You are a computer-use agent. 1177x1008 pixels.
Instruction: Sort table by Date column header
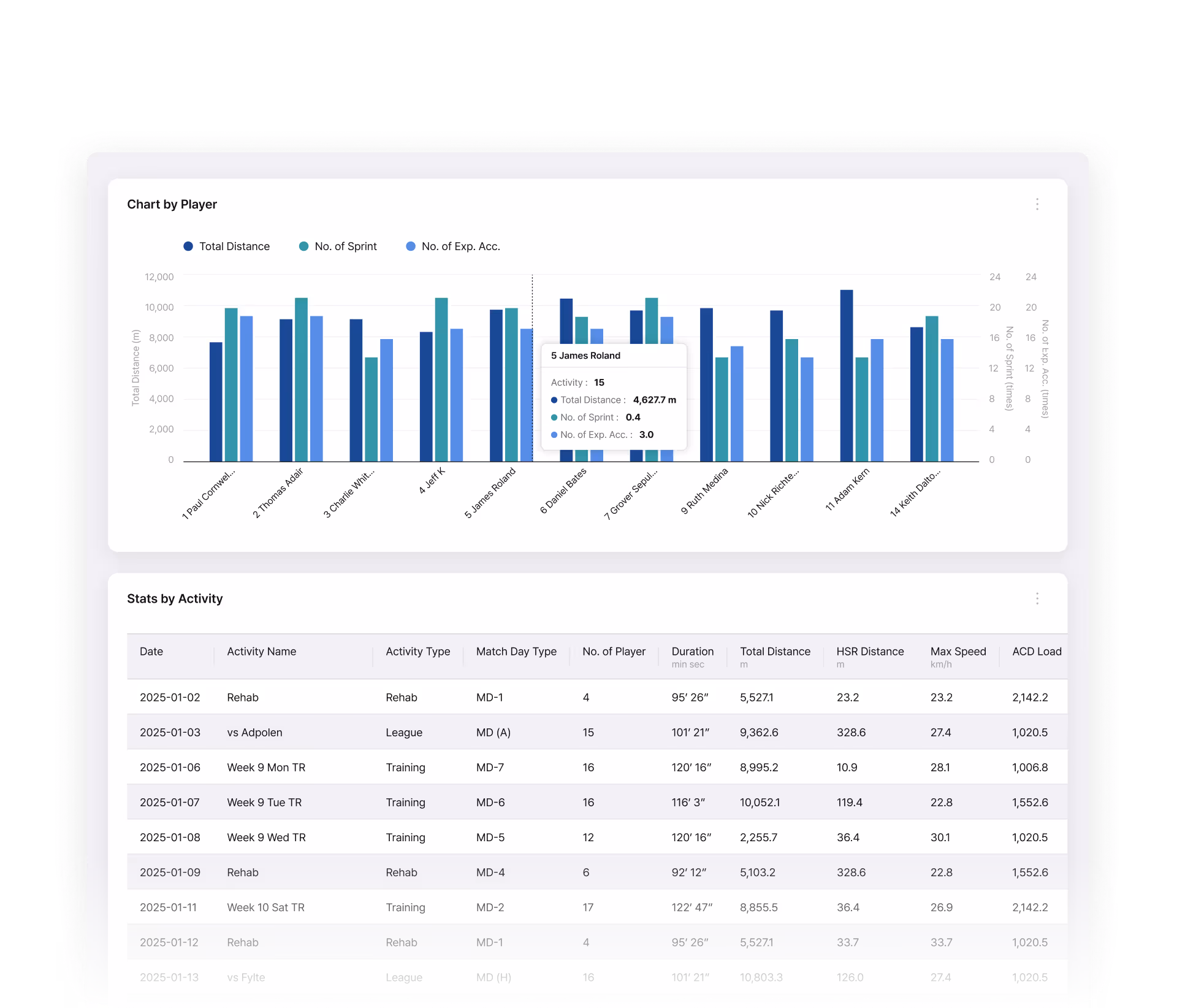151,652
